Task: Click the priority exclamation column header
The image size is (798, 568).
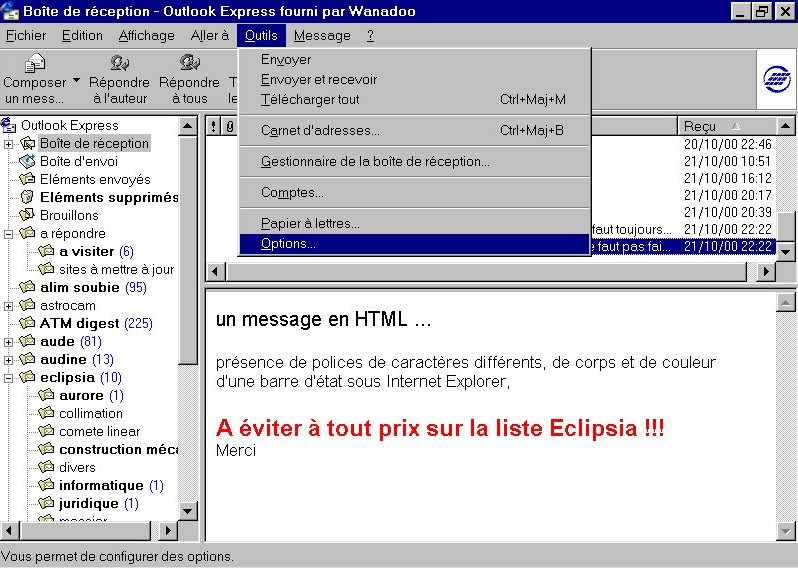Action: [214, 126]
